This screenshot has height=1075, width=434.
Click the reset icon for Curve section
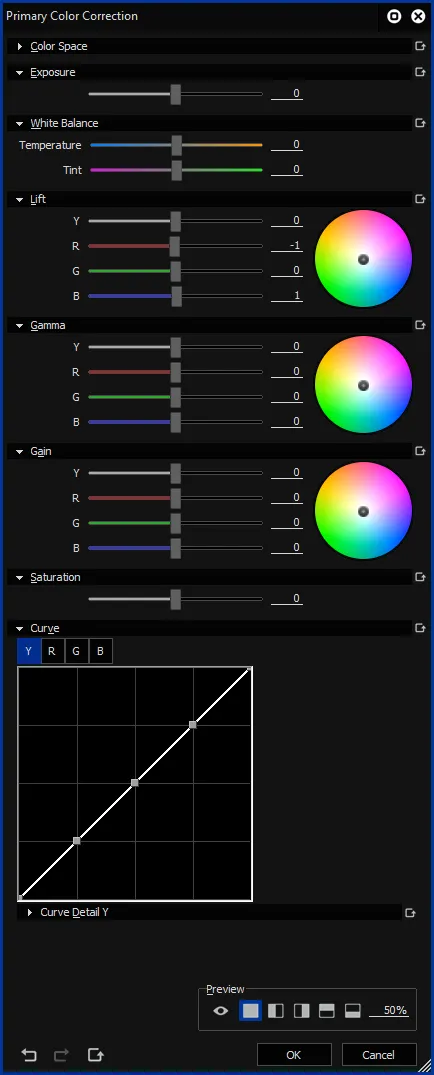pos(420,628)
